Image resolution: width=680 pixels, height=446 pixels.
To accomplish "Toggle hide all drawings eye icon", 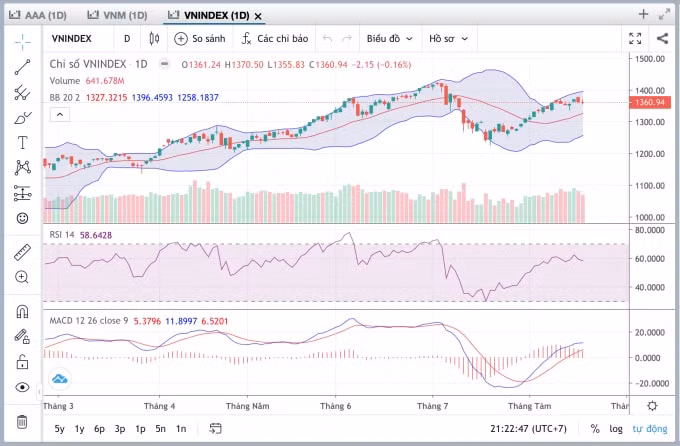I will (23, 387).
